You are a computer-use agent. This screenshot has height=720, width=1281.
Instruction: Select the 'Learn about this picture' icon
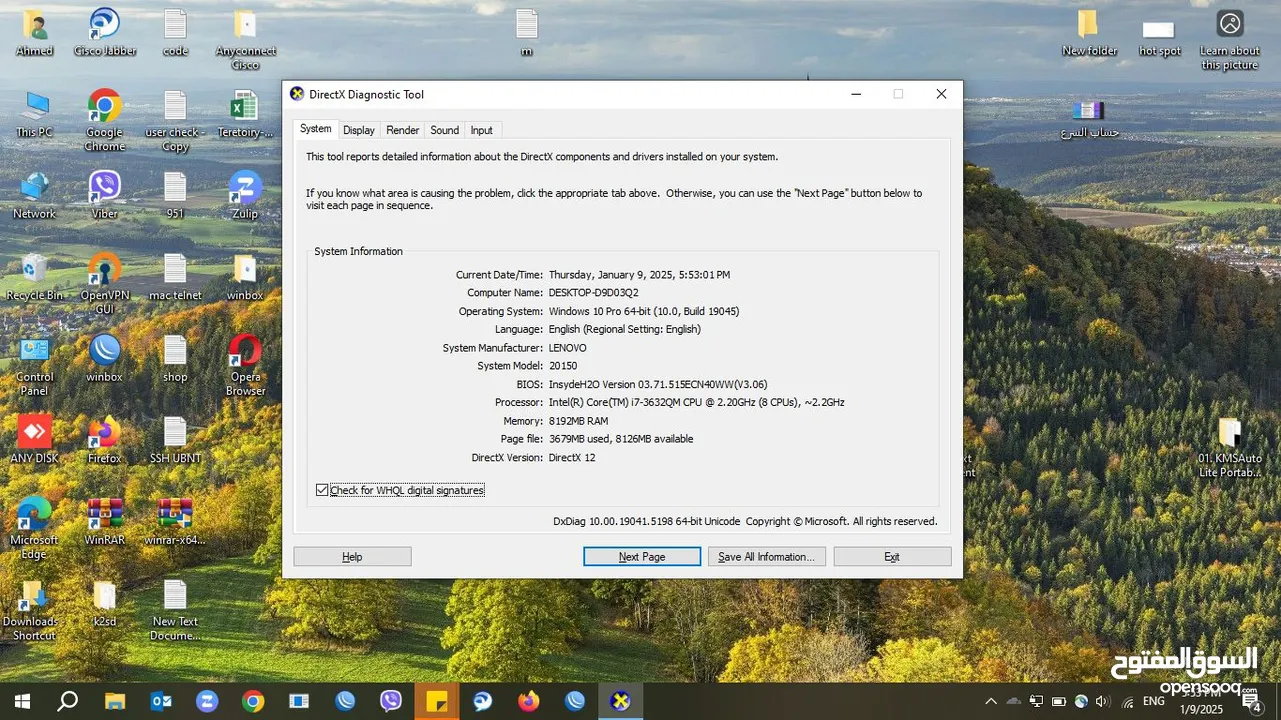1230,38
